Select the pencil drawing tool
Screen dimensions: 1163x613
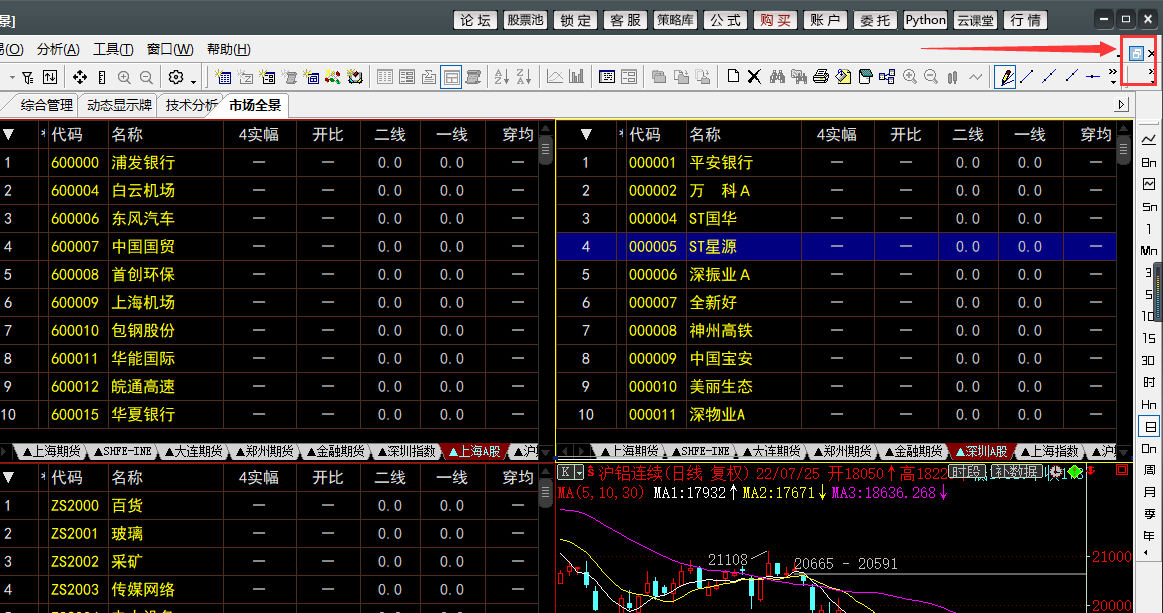click(1005, 76)
